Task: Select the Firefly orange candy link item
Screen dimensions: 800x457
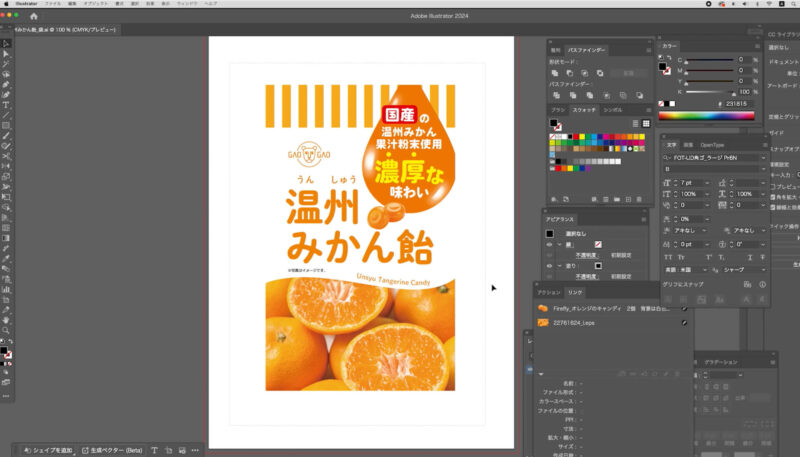Action: tap(612, 309)
